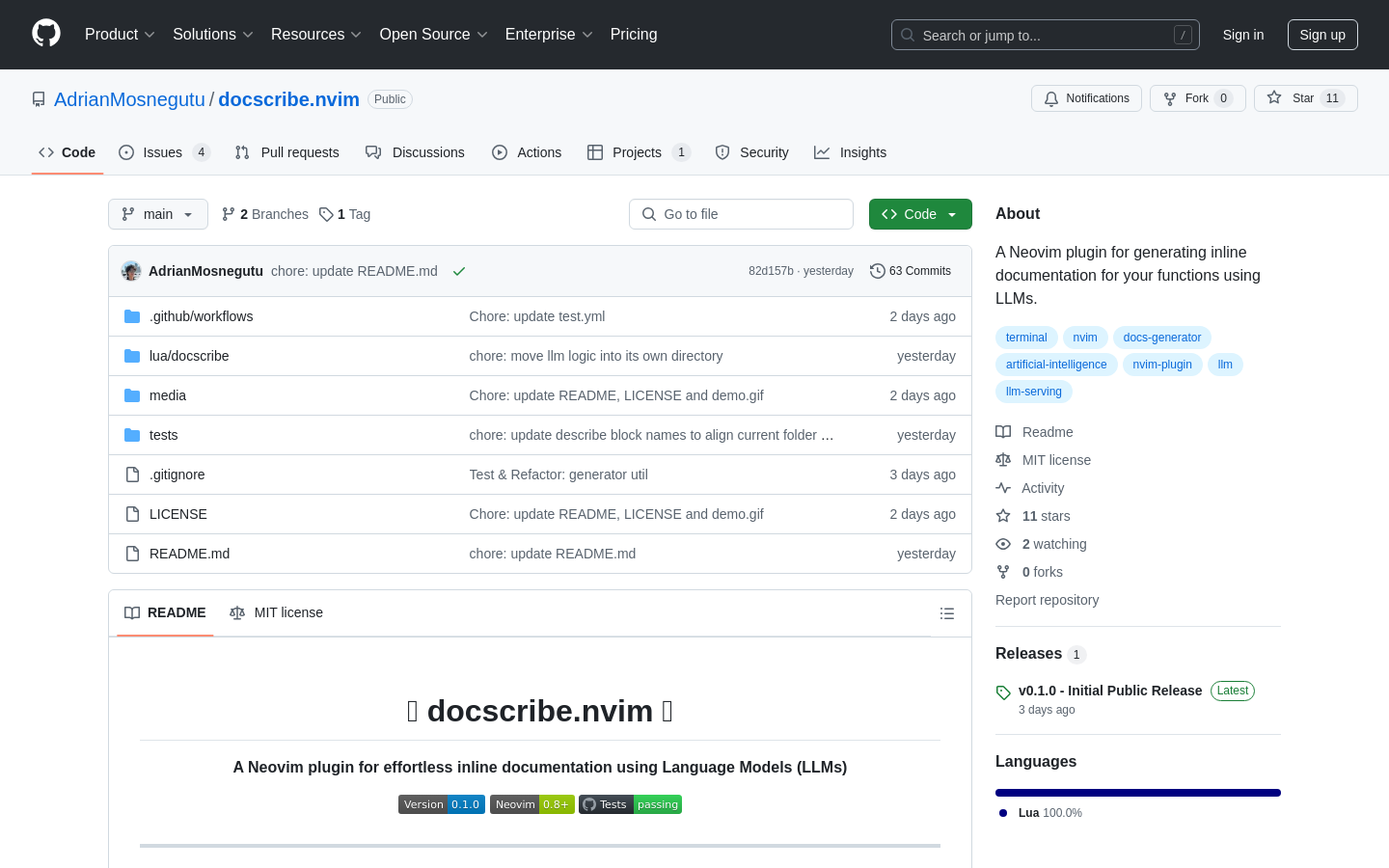
Task: Switch to the Projects tab
Action: pos(639,152)
